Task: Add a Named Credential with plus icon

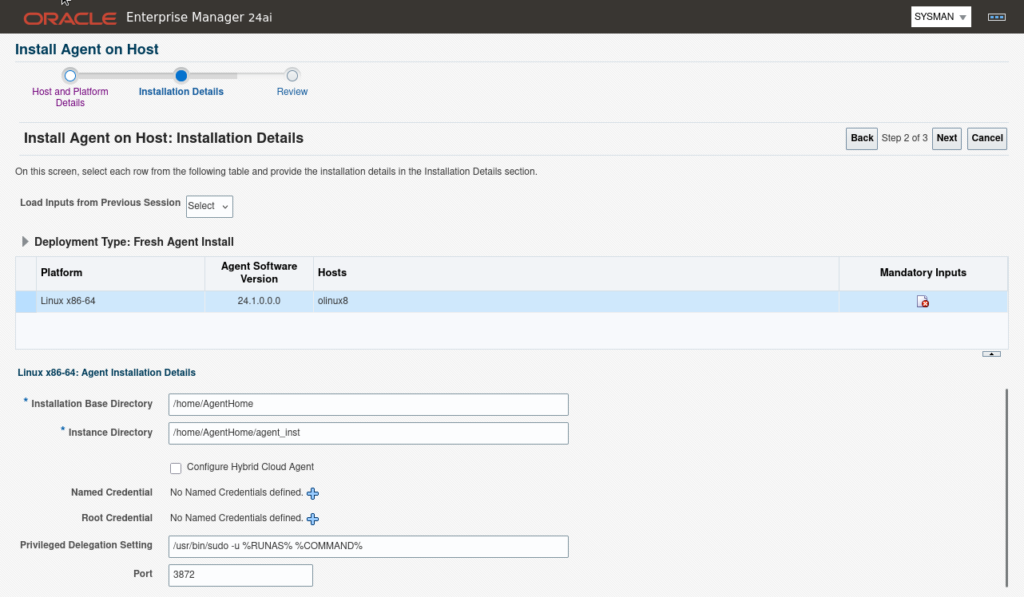Action: [313, 493]
